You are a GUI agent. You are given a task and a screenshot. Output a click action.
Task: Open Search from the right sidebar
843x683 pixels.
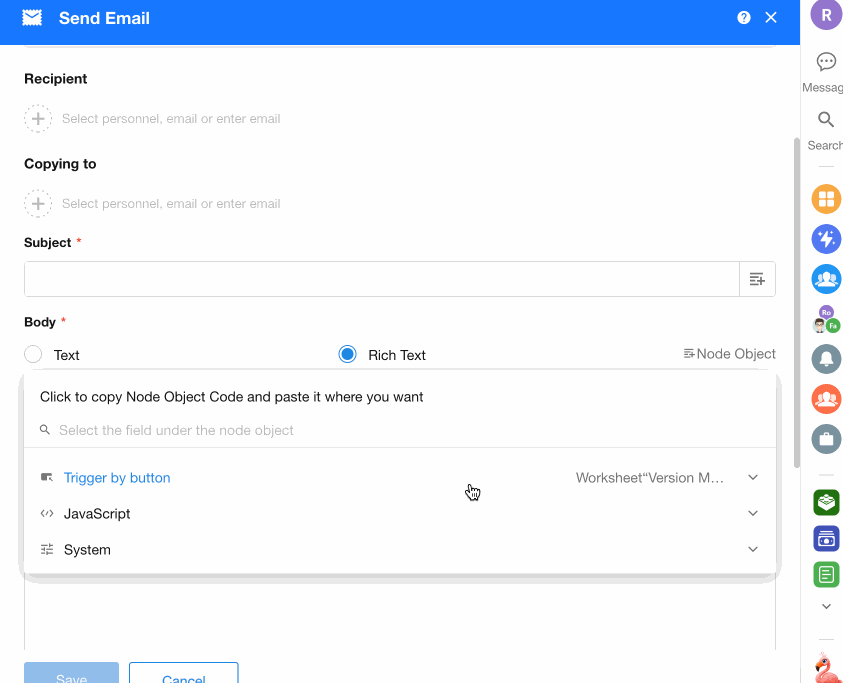click(826, 121)
